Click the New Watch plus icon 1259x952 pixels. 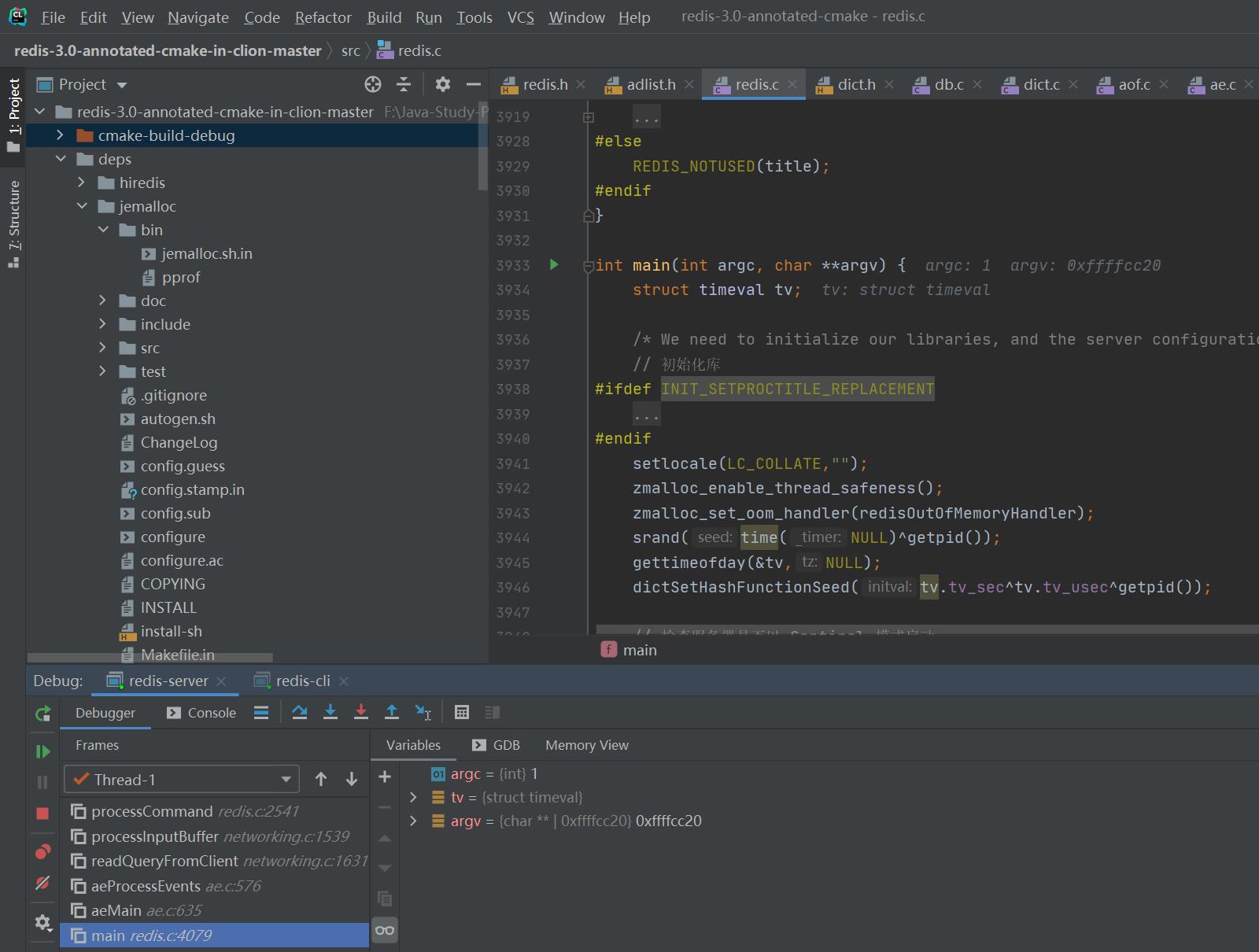(385, 777)
